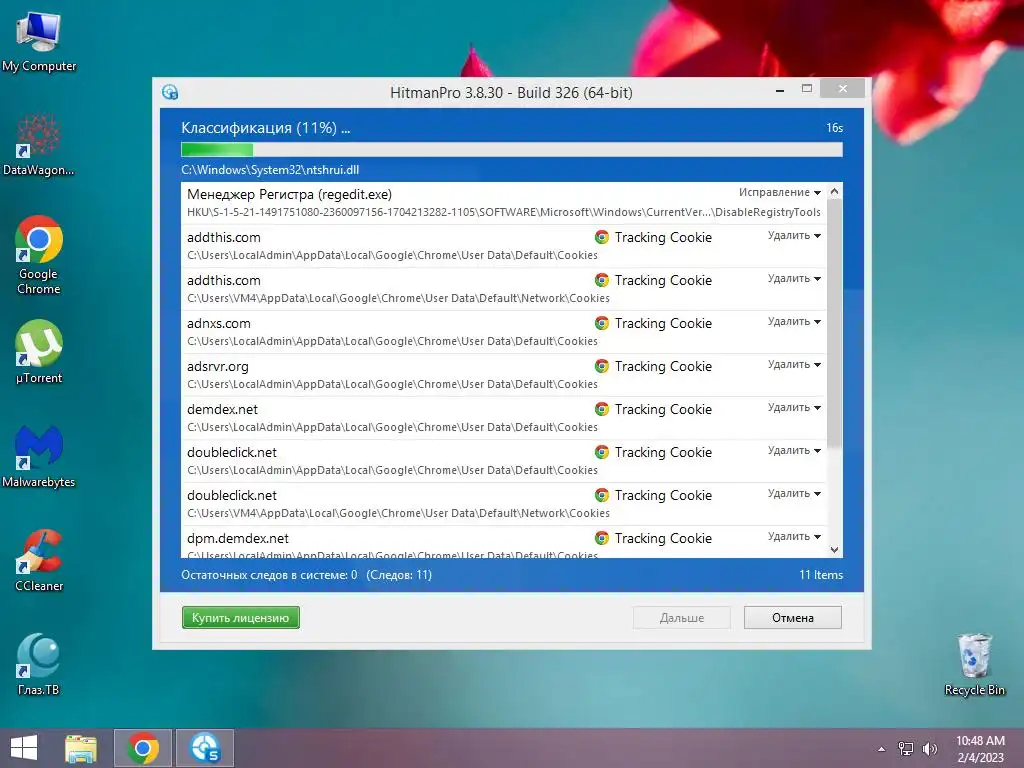This screenshot has height=768, width=1024.
Task: Open the My Computer desktop icon
Action: point(39,40)
